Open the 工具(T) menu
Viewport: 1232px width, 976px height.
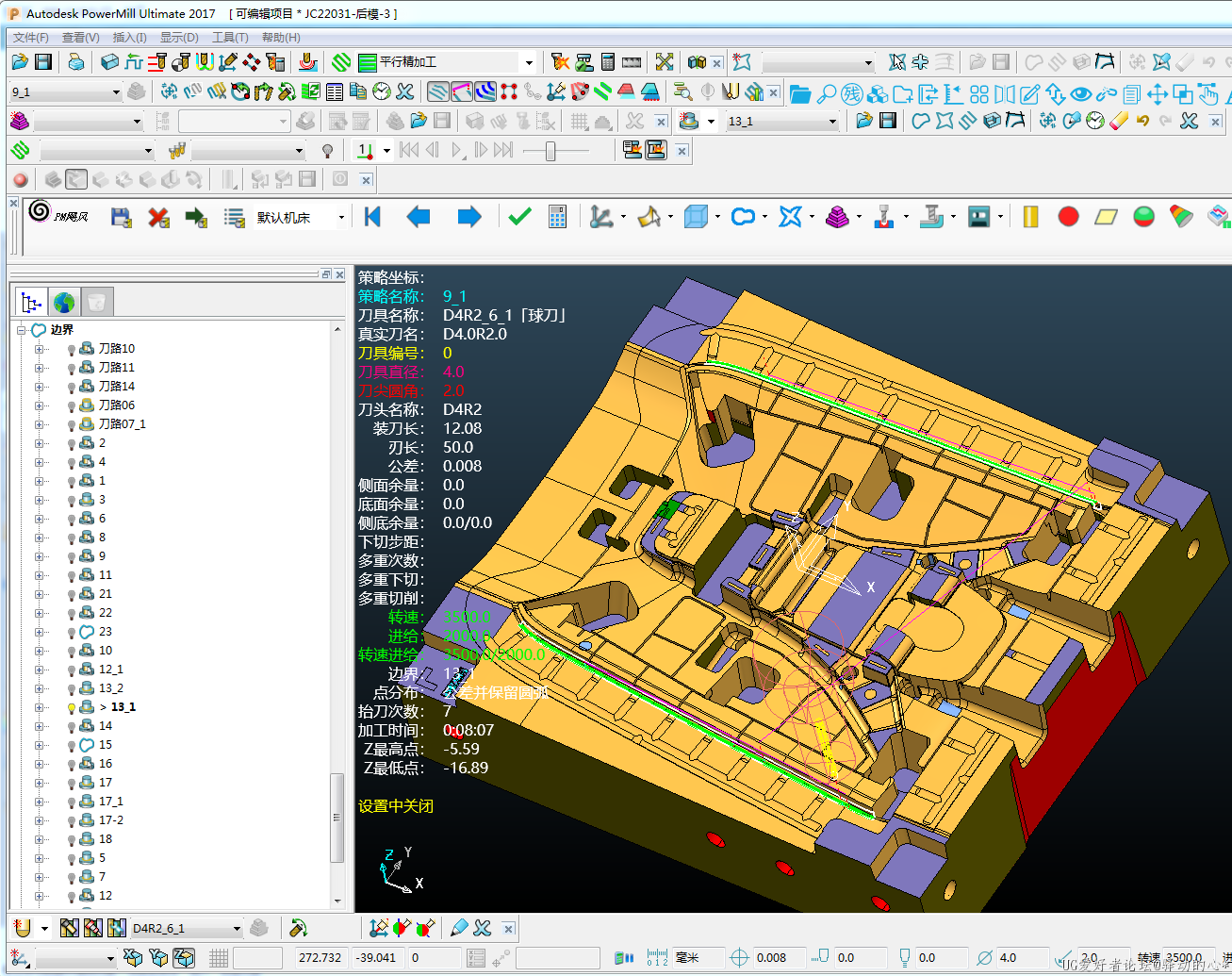pyautogui.click(x=230, y=37)
